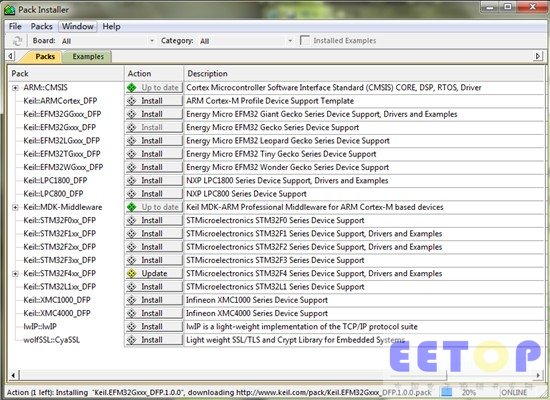Install the Keil::STM32F1xx_DFP pack
550x400 pixels.
[x=154, y=234]
